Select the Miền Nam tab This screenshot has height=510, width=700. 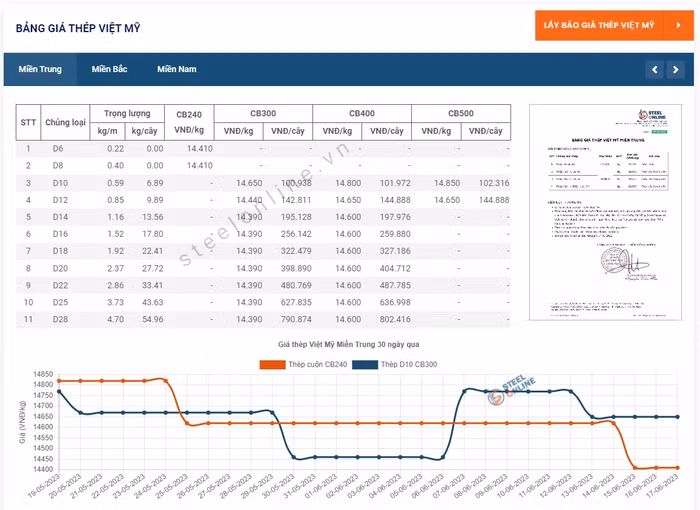[x=176, y=69]
